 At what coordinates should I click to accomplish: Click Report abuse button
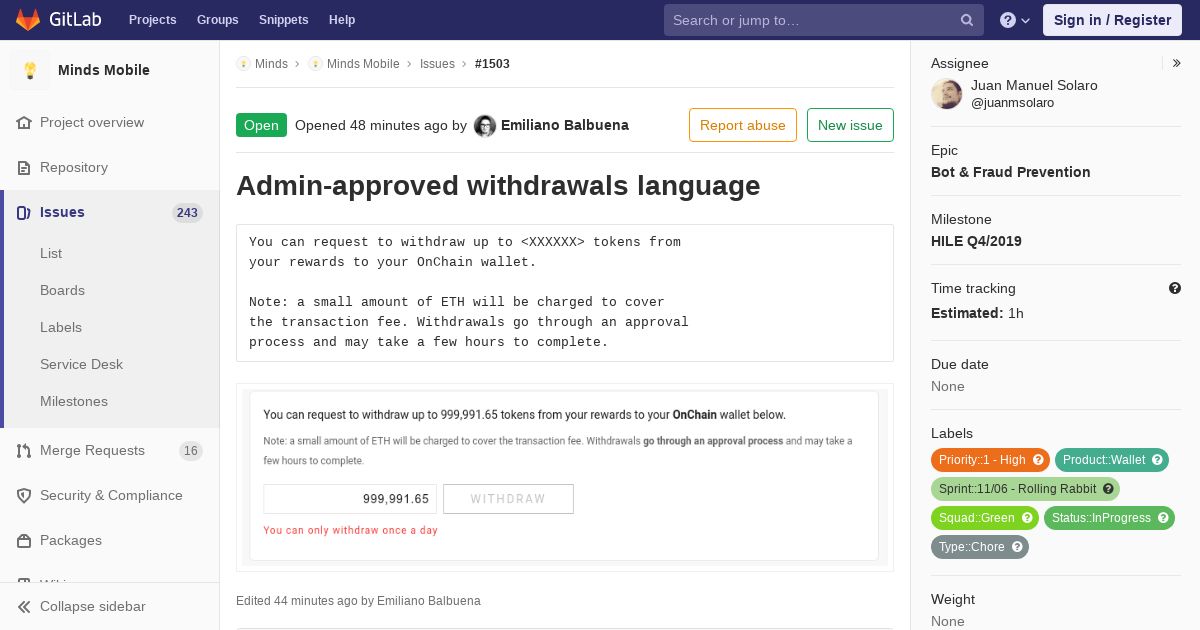pos(743,125)
